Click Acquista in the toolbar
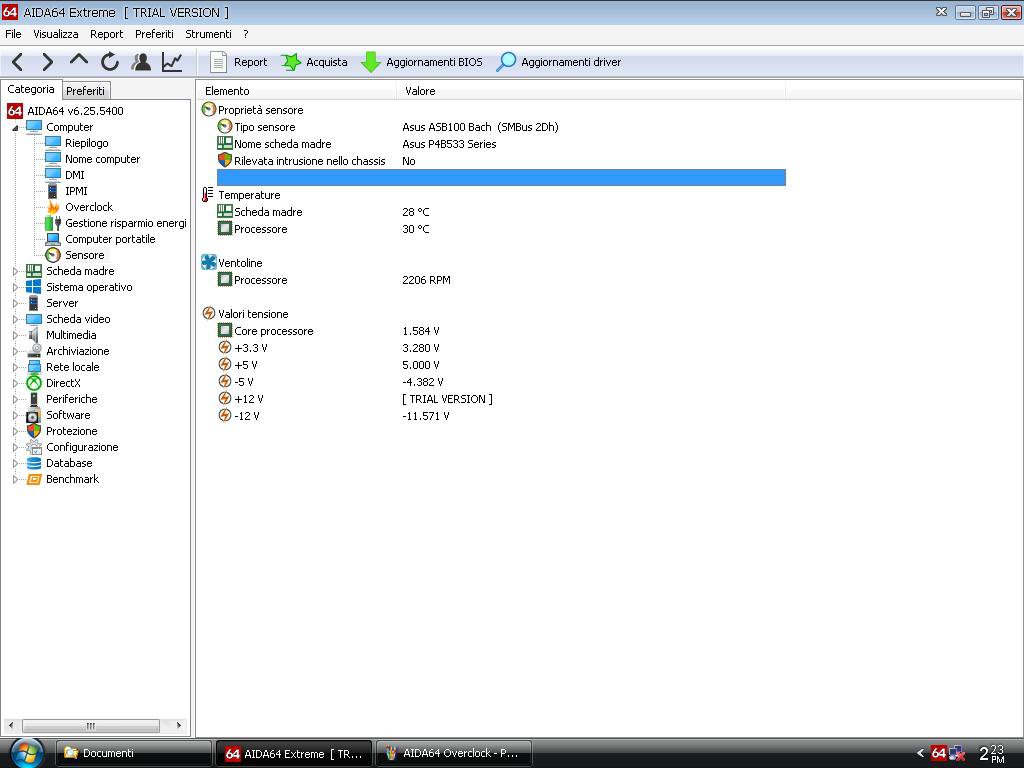 (x=315, y=62)
